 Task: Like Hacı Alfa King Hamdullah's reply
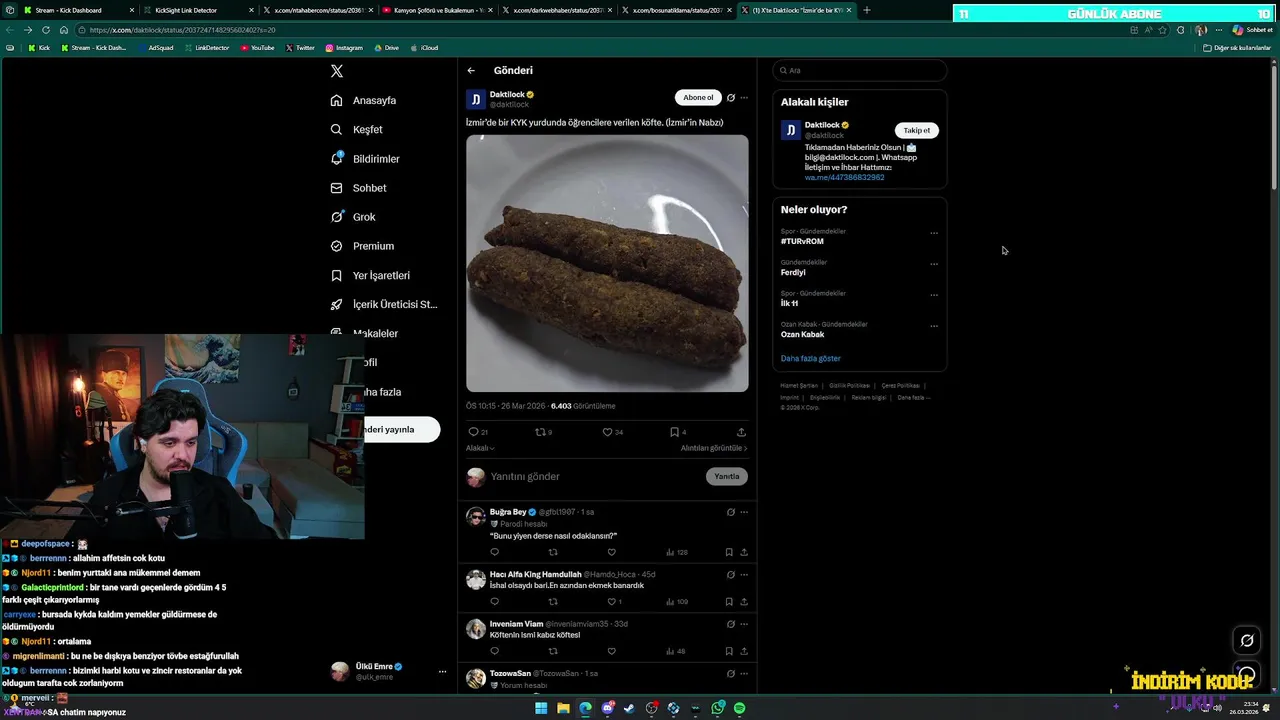click(x=611, y=602)
